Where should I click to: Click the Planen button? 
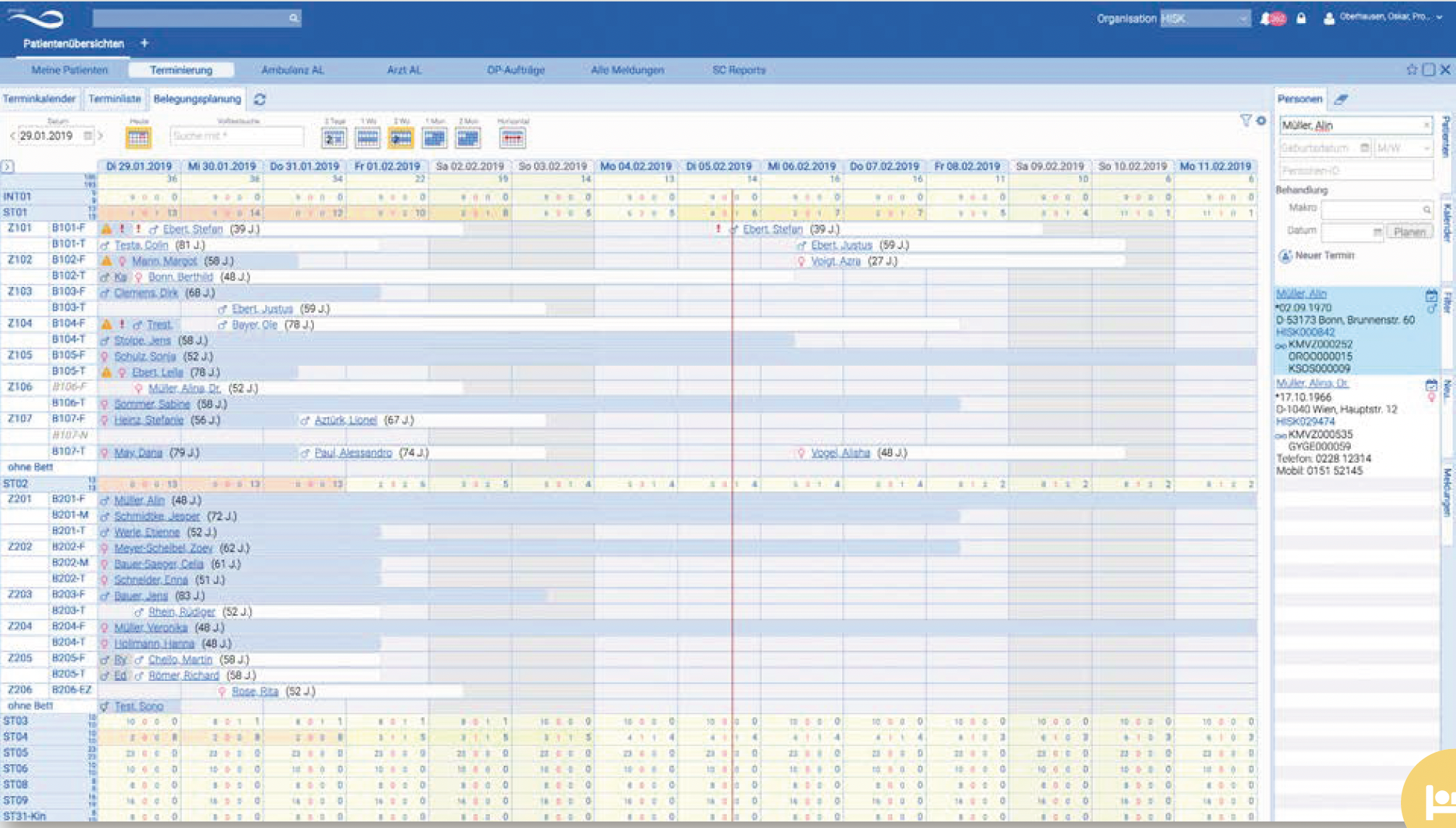pyautogui.click(x=1409, y=232)
